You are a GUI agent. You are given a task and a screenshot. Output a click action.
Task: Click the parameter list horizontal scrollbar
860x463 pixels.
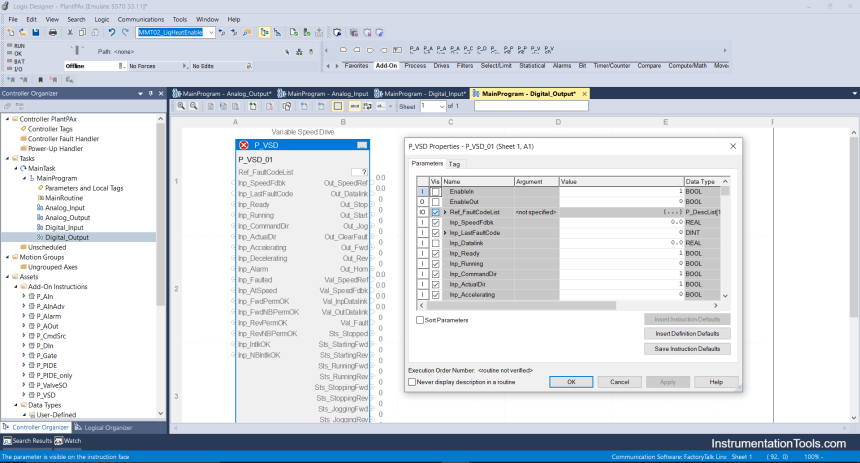521,306
